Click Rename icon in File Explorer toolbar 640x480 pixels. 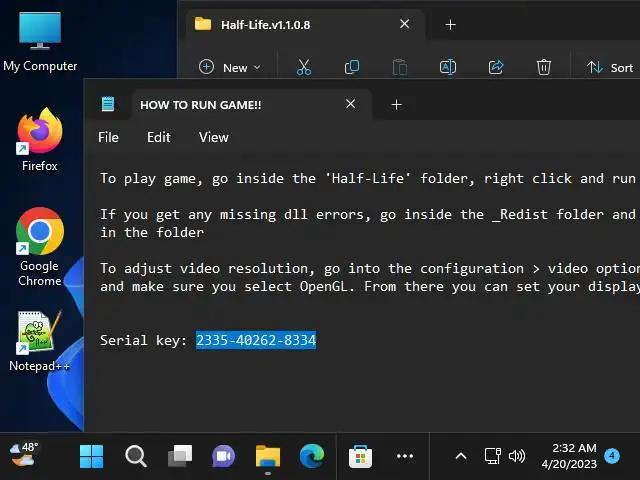(x=448, y=67)
